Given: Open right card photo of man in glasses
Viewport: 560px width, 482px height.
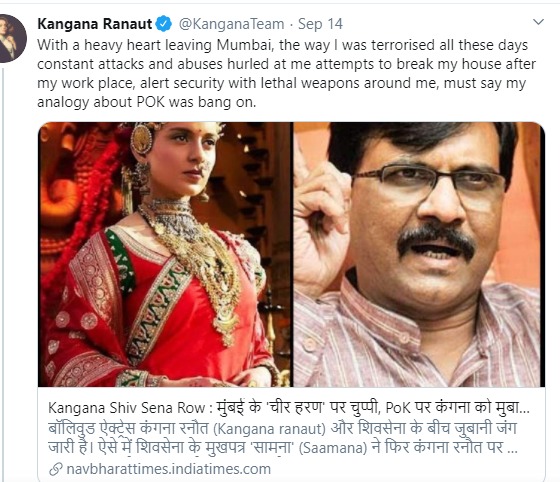Looking at the screenshot, I should (419, 254).
